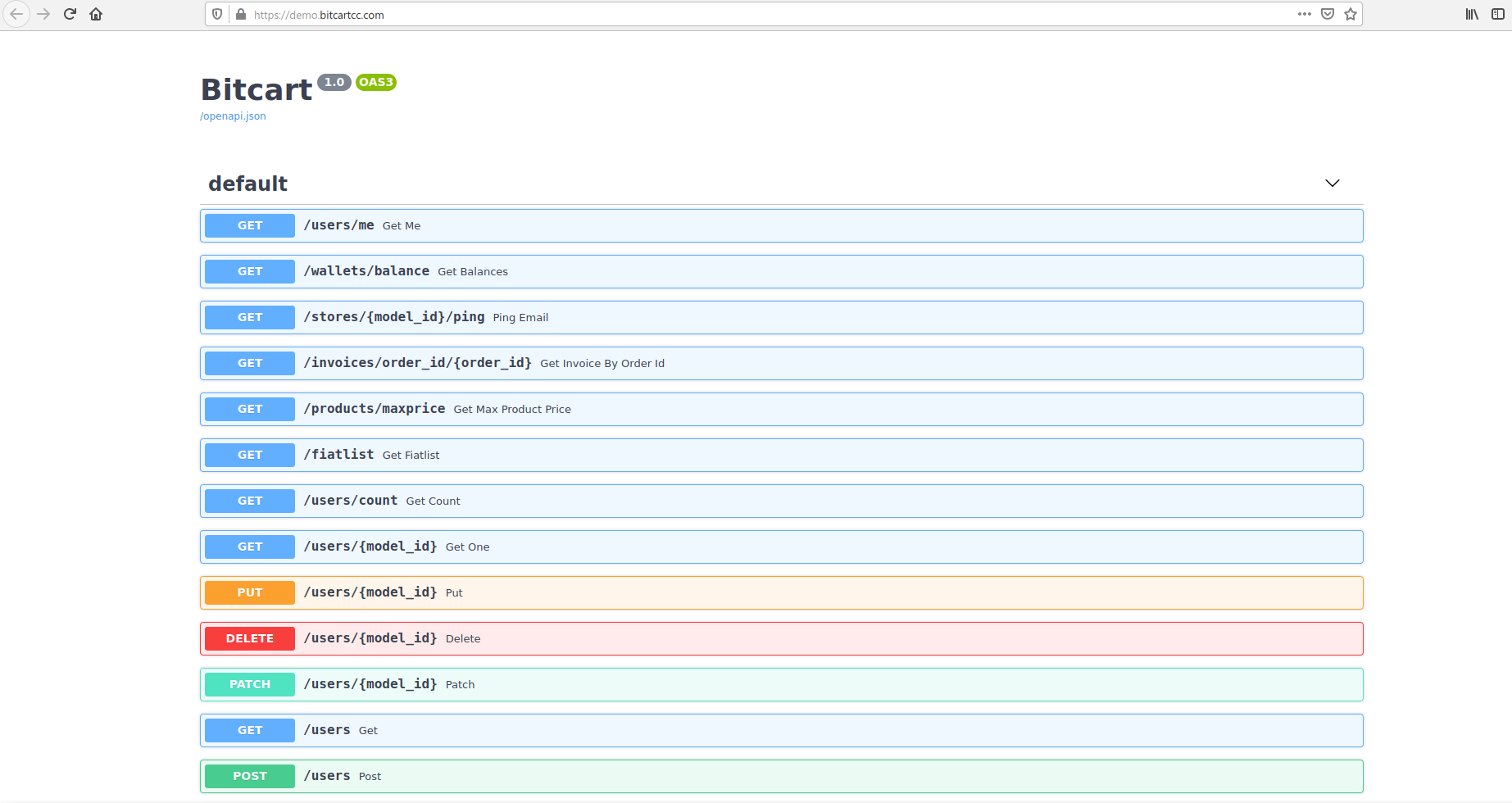The height and width of the screenshot is (803, 1512).
Task: Click the Bitcart API title
Action: (257, 89)
